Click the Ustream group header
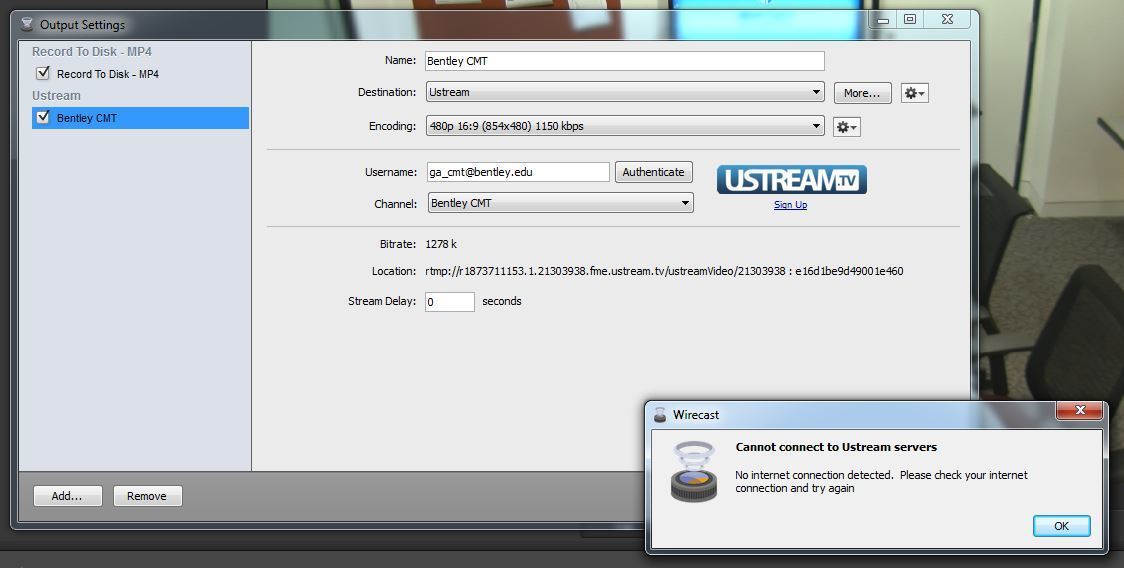The width and height of the screenshot is (1124, 568). pos(56,95)
